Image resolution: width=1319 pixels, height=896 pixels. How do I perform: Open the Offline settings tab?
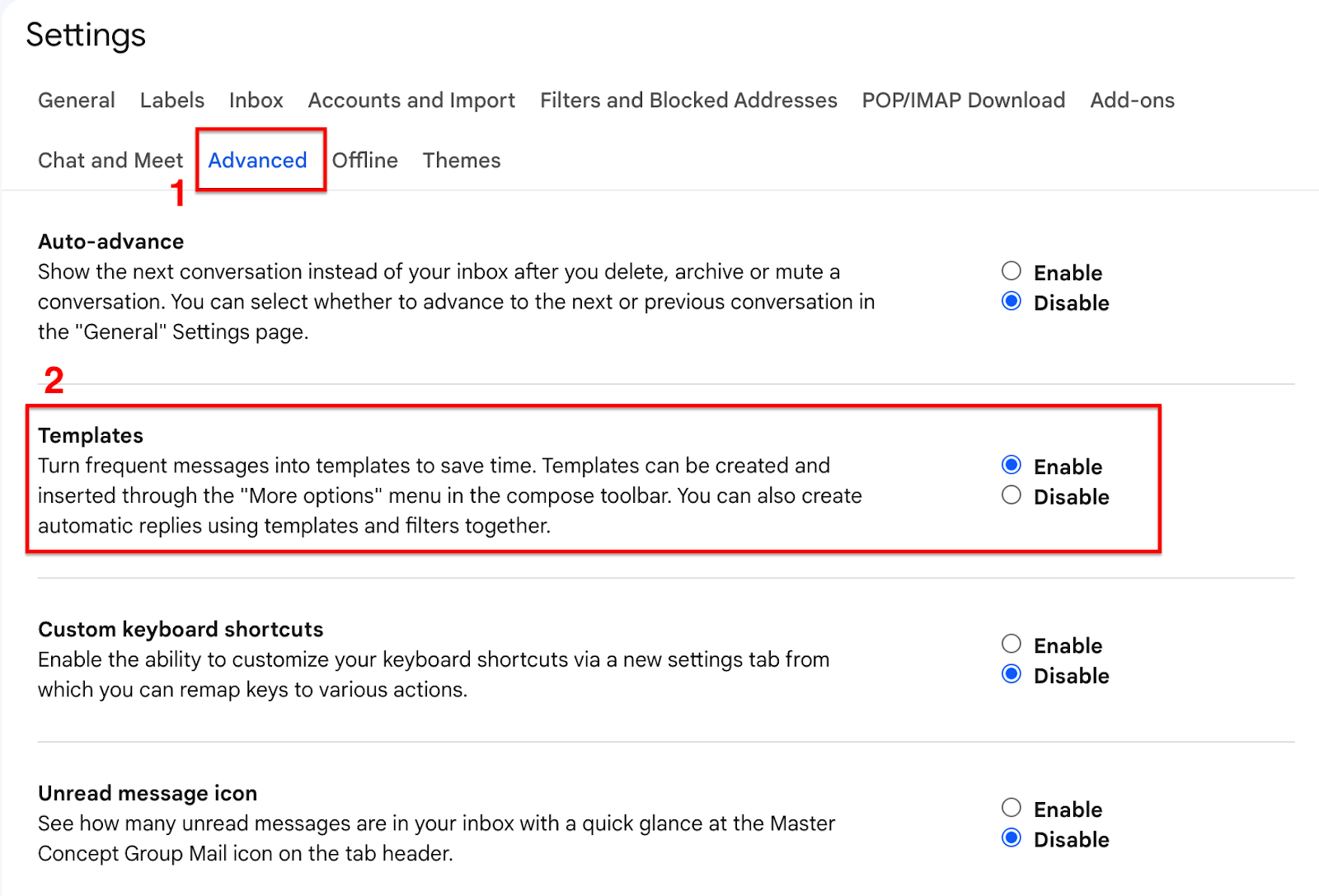pyautogui.click(x=365, y=160)
